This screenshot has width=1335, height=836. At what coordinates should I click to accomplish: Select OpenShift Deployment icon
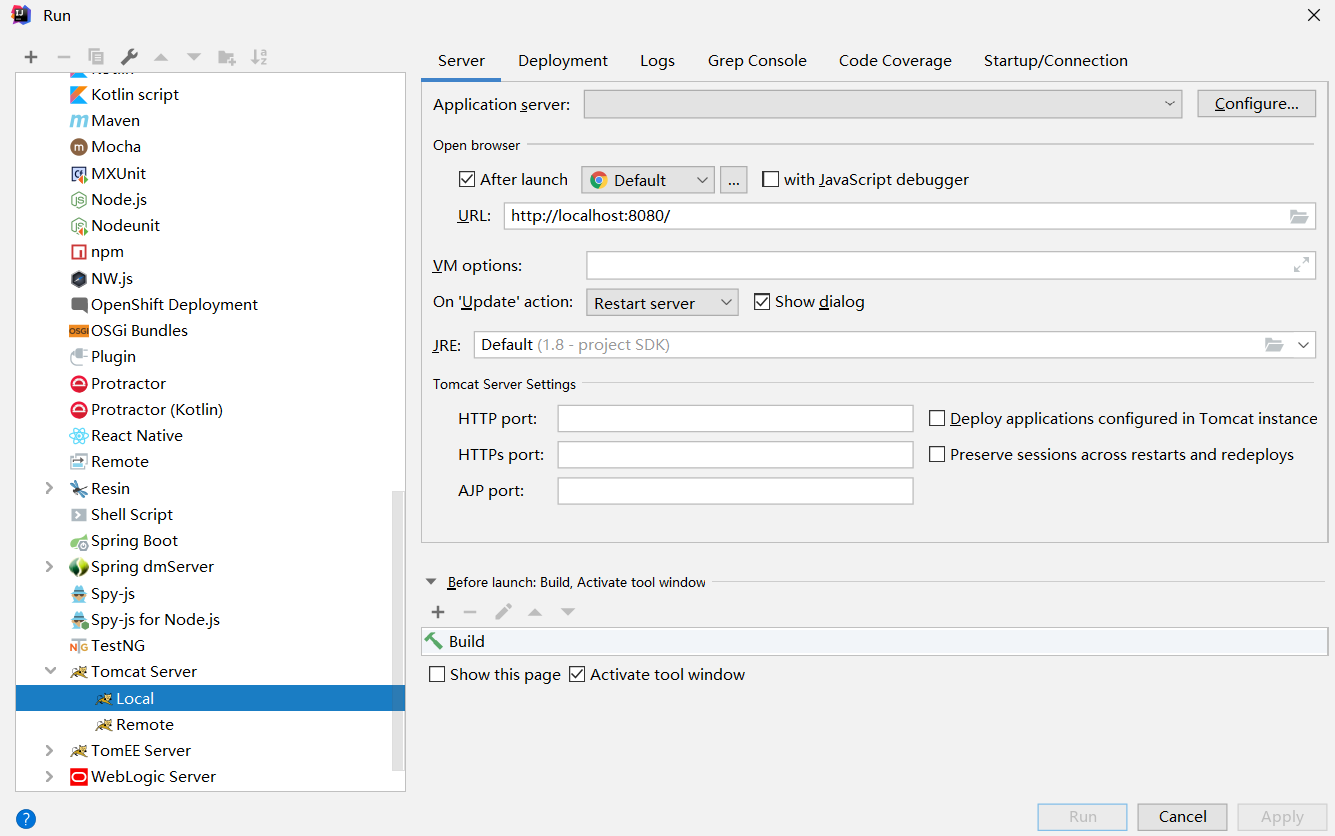click(x=79, y=305)
